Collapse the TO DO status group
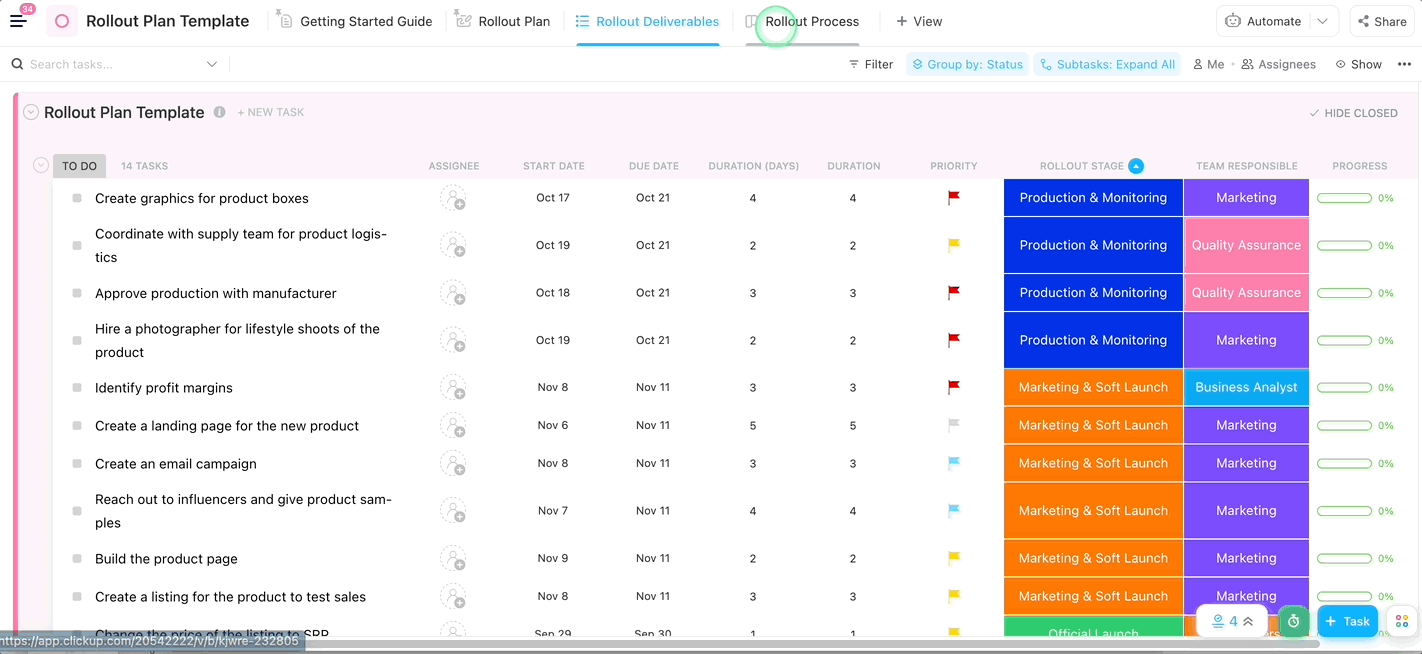 pyautogui.click(x=41, y=165)
